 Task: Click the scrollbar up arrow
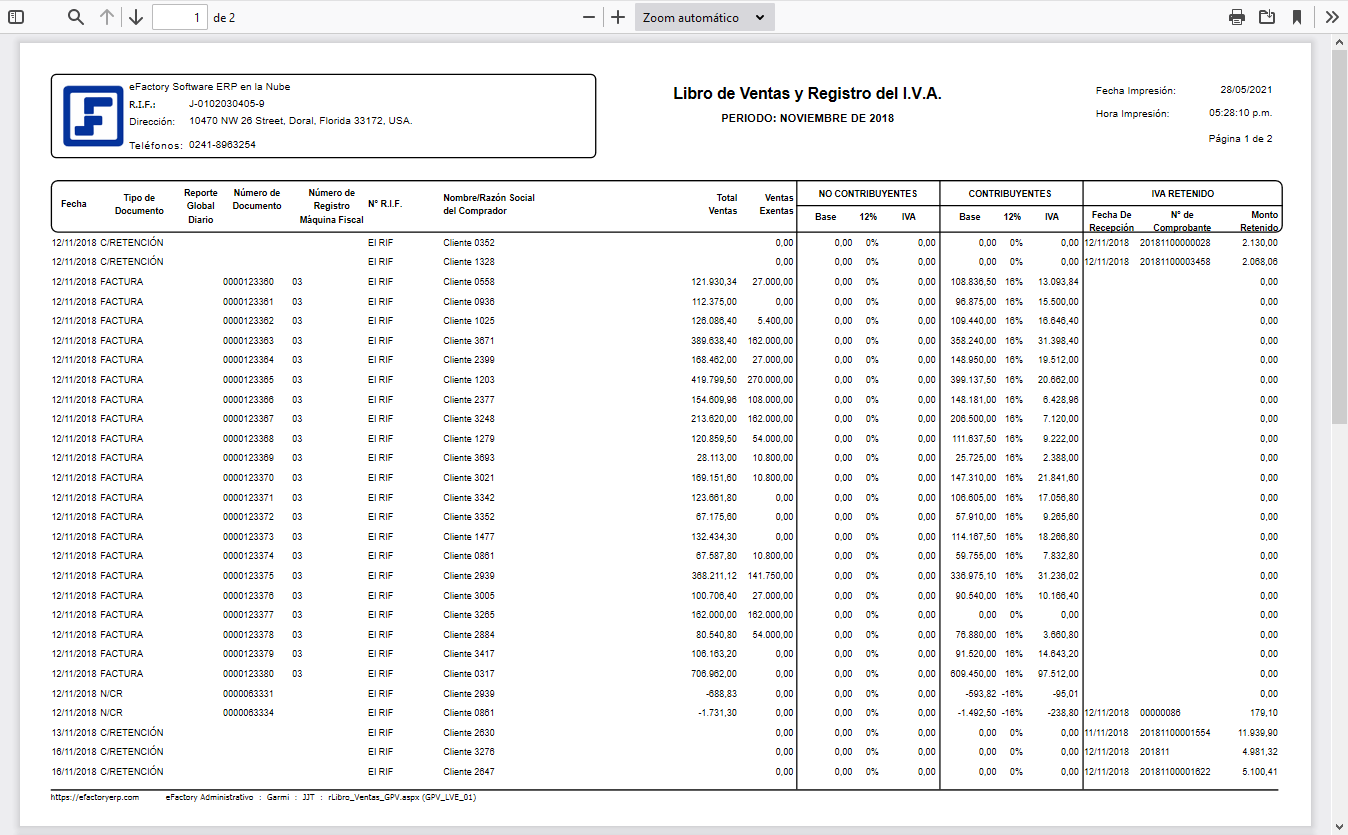click(x=1340, y=41)
